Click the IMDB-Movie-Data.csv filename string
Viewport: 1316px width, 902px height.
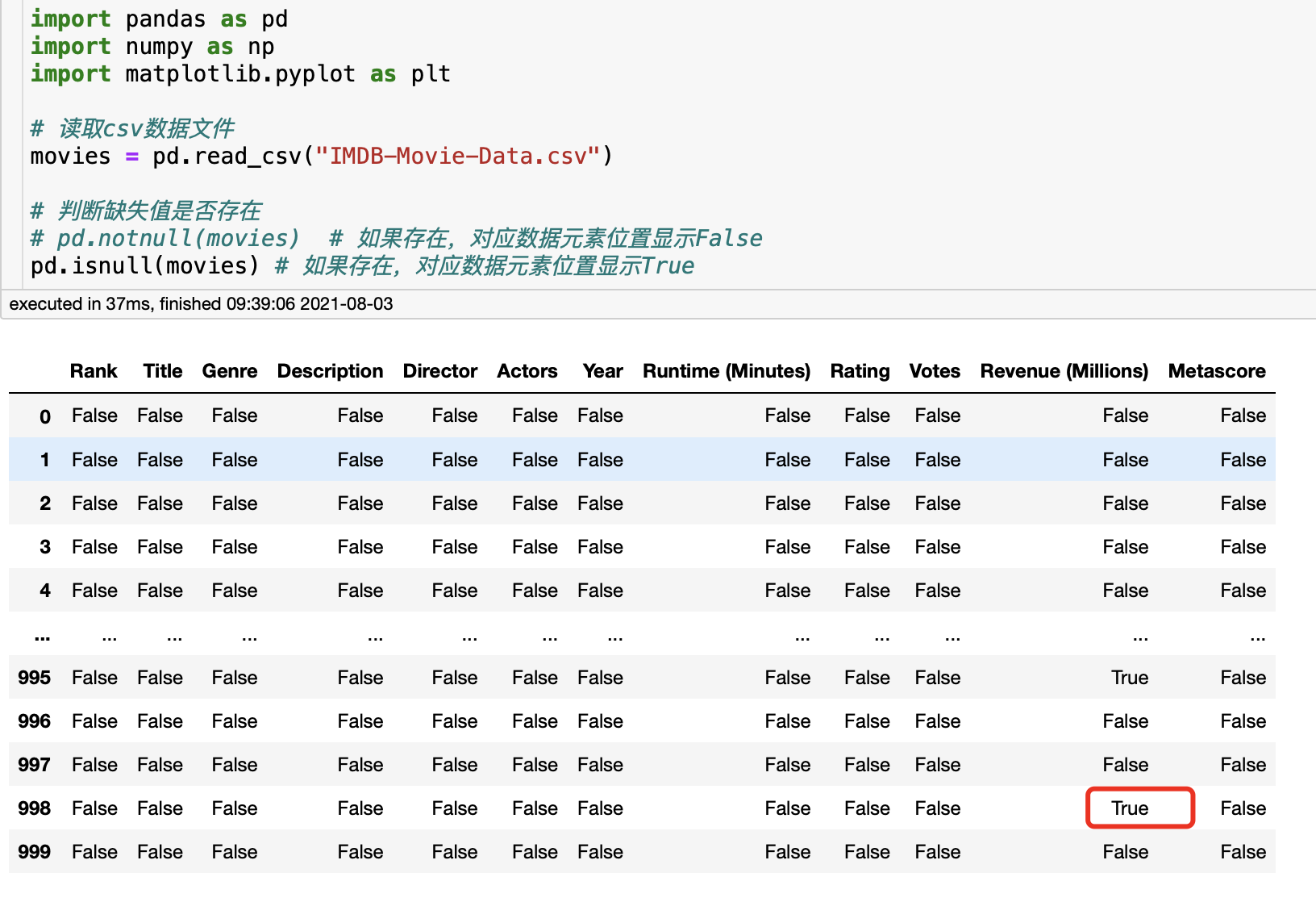click(458, 156)
